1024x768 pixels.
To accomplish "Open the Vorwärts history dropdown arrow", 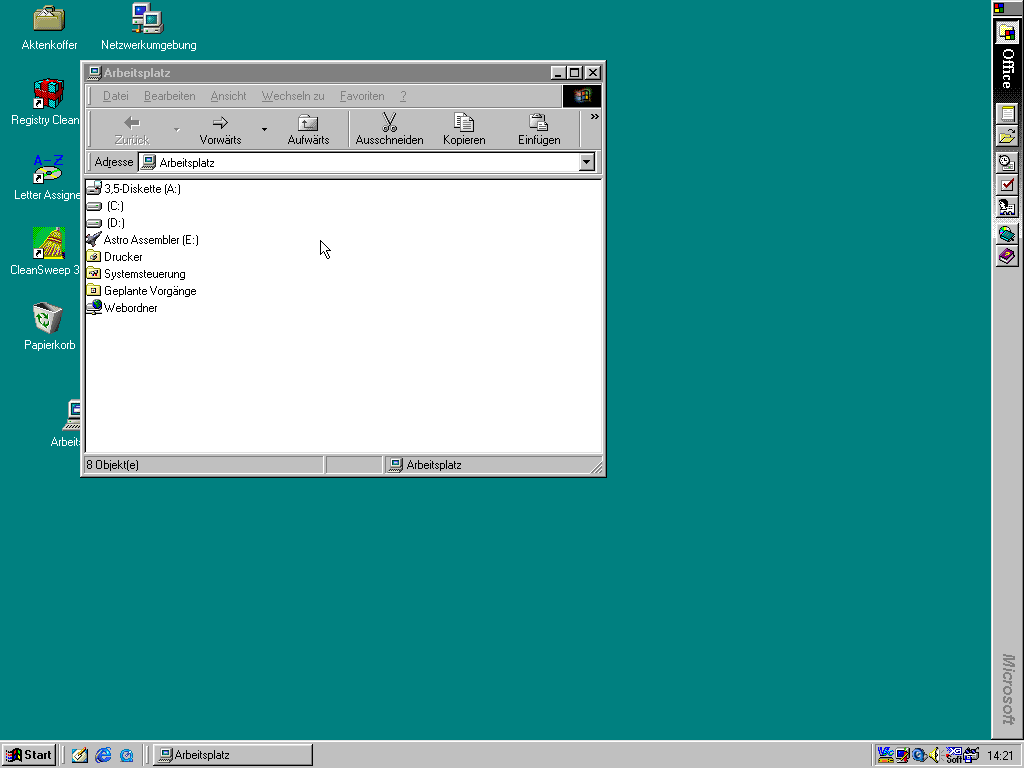I will tap(264, 129).
